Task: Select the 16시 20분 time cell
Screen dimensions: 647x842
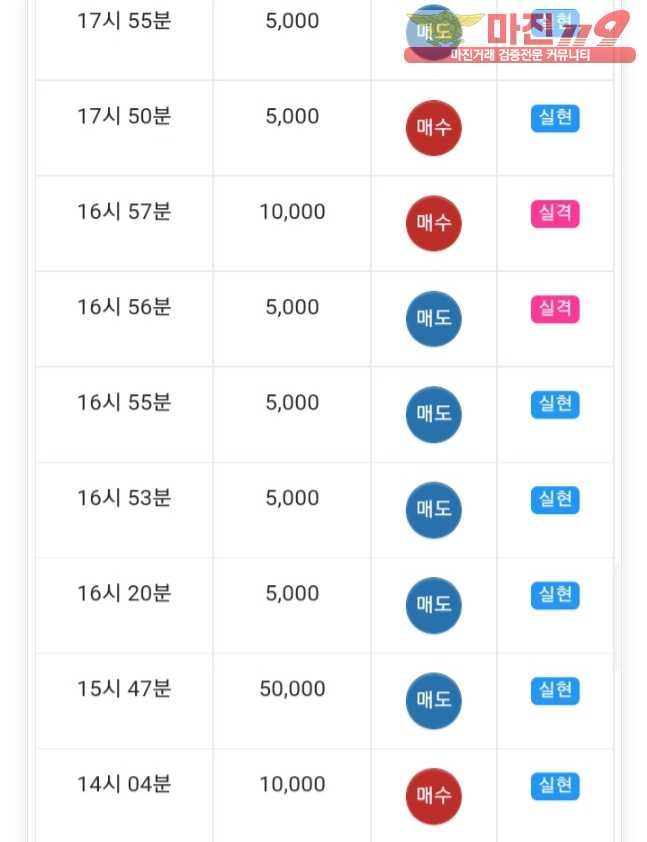Action: pos(124,593)
